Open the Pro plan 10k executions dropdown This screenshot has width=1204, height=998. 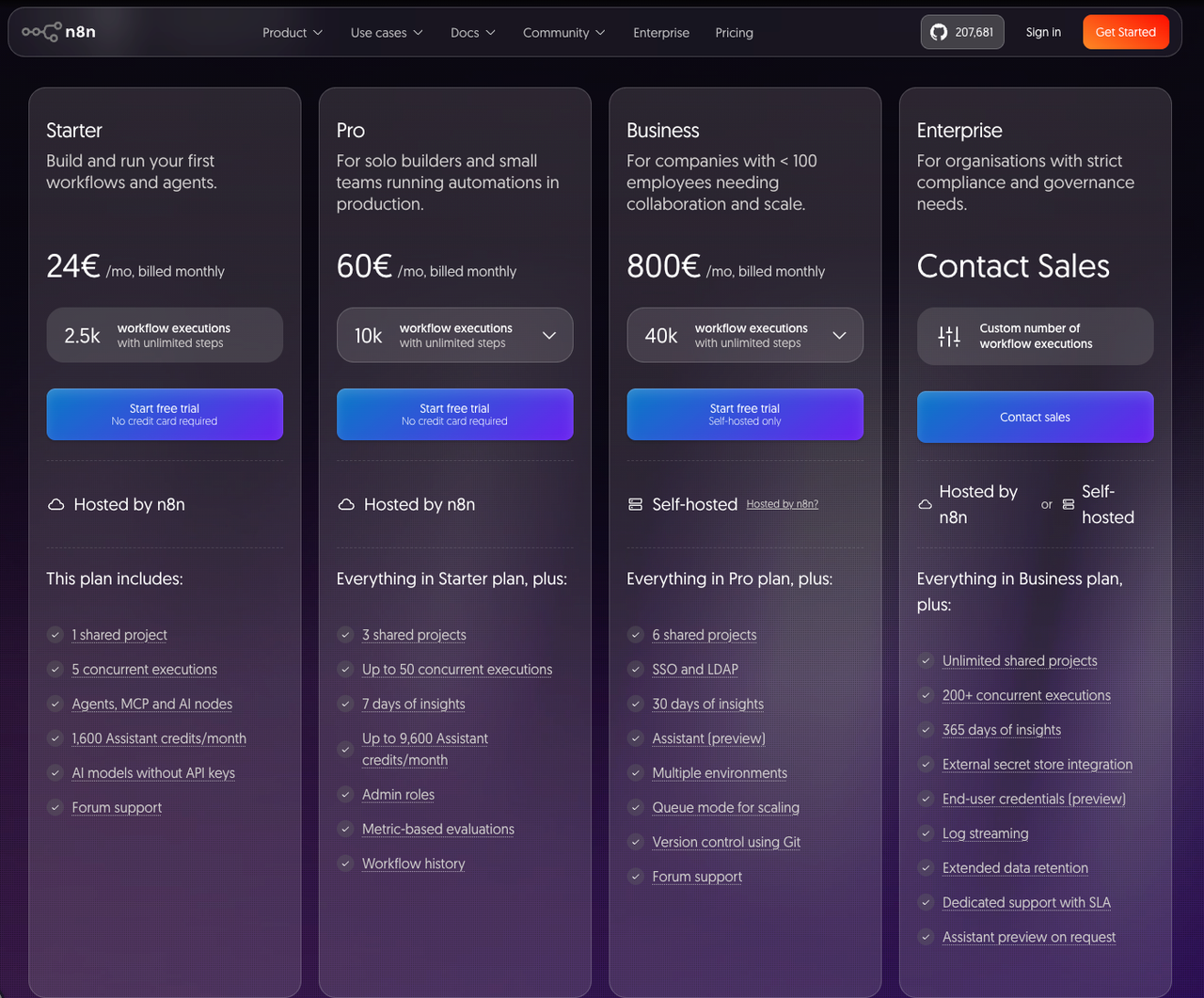(455, 335)
